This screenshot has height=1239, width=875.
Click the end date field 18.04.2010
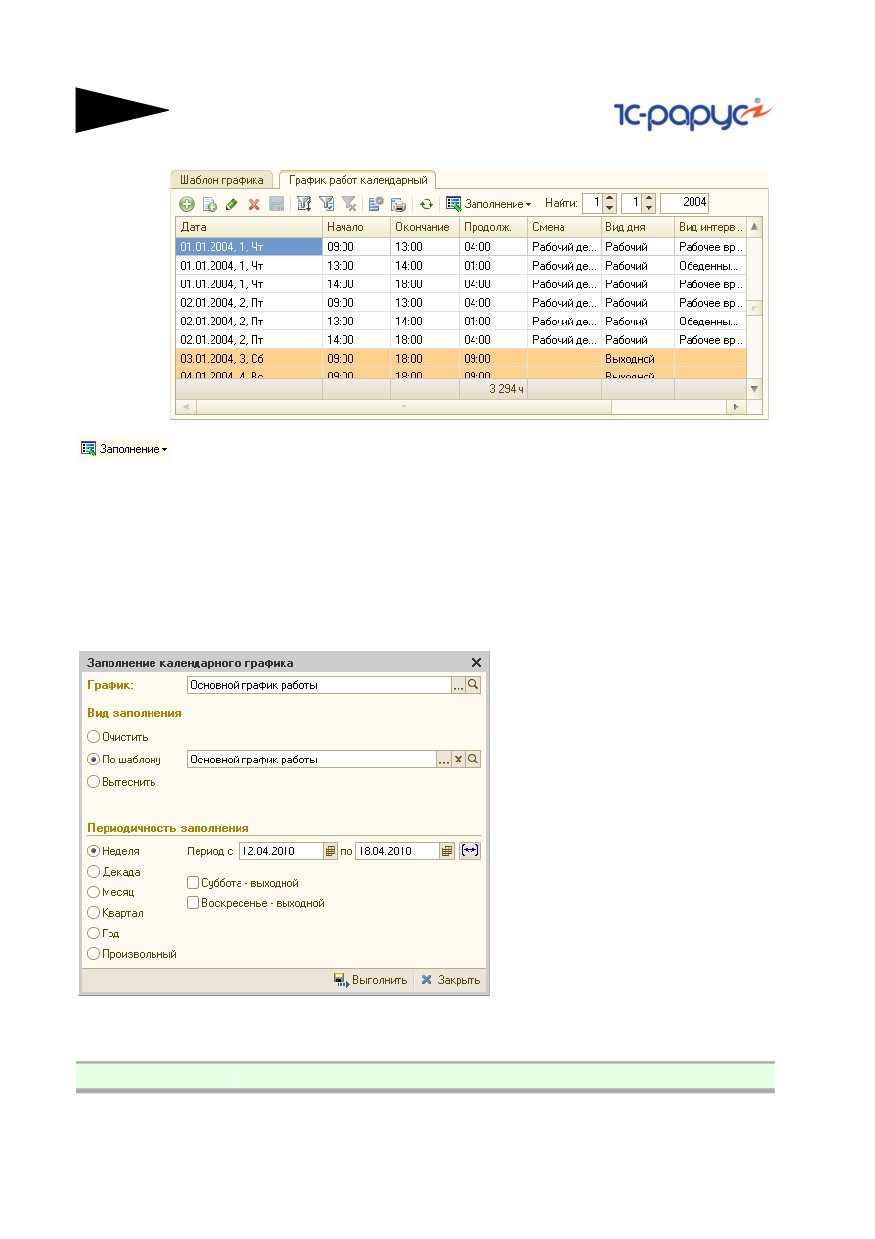(398, 851)
